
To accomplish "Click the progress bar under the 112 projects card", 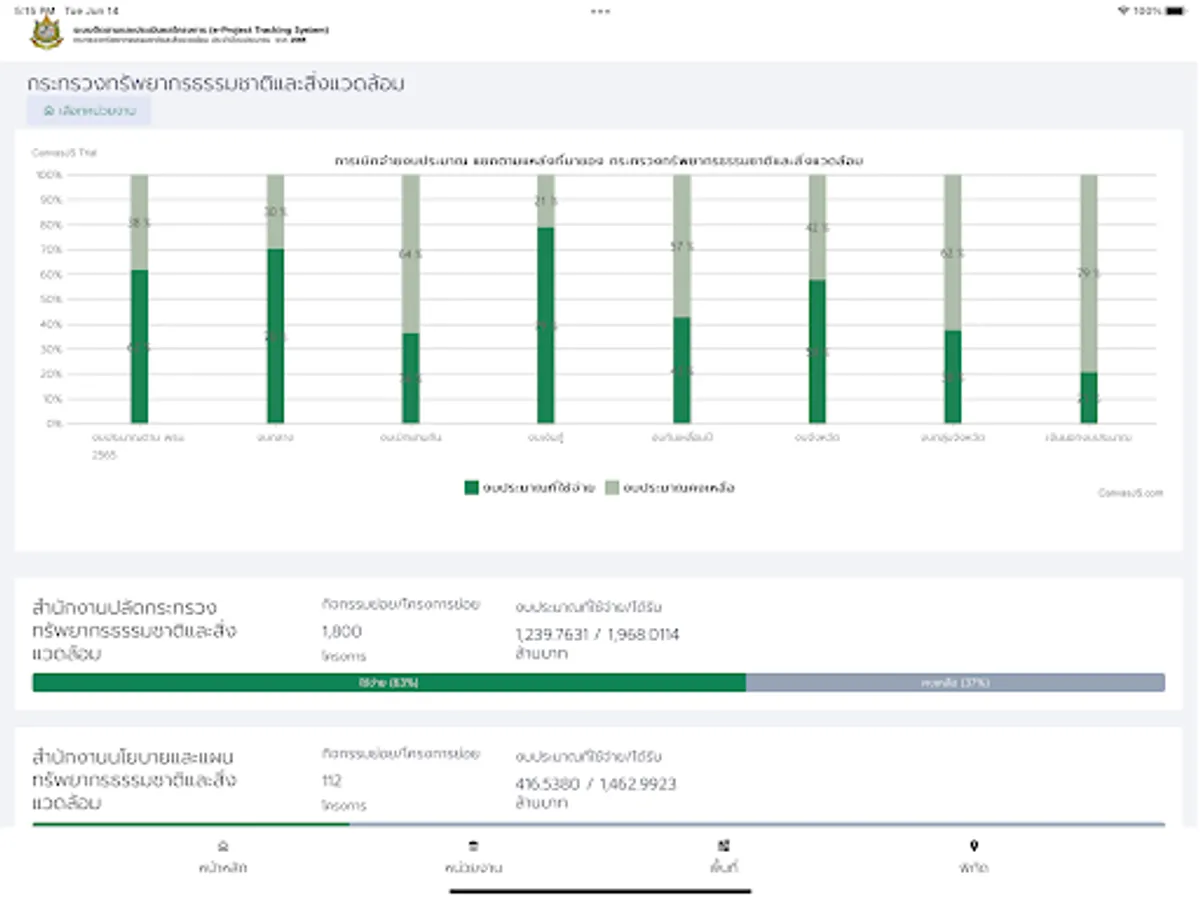I will click(598, 825).
